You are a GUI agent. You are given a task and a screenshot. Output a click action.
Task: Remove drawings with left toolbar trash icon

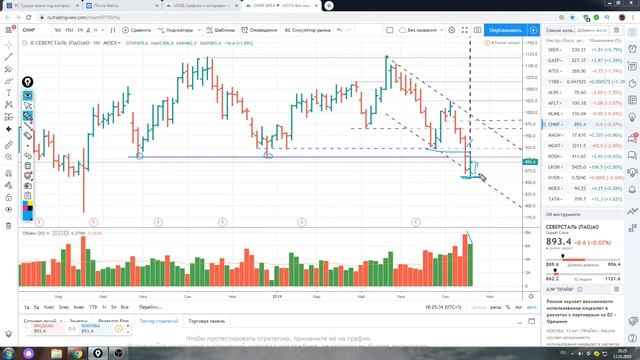(9, 226)
